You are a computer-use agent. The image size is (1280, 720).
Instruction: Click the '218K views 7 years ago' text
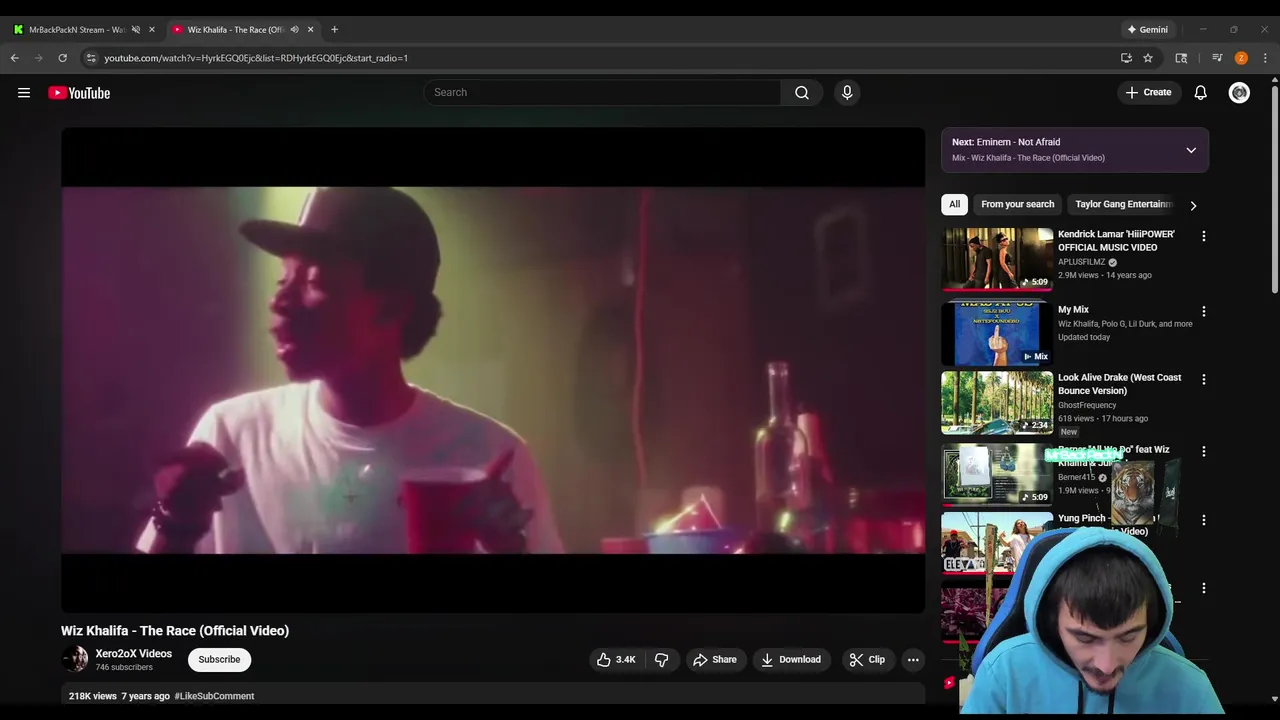pyautogui.click(x=119, y=696)
